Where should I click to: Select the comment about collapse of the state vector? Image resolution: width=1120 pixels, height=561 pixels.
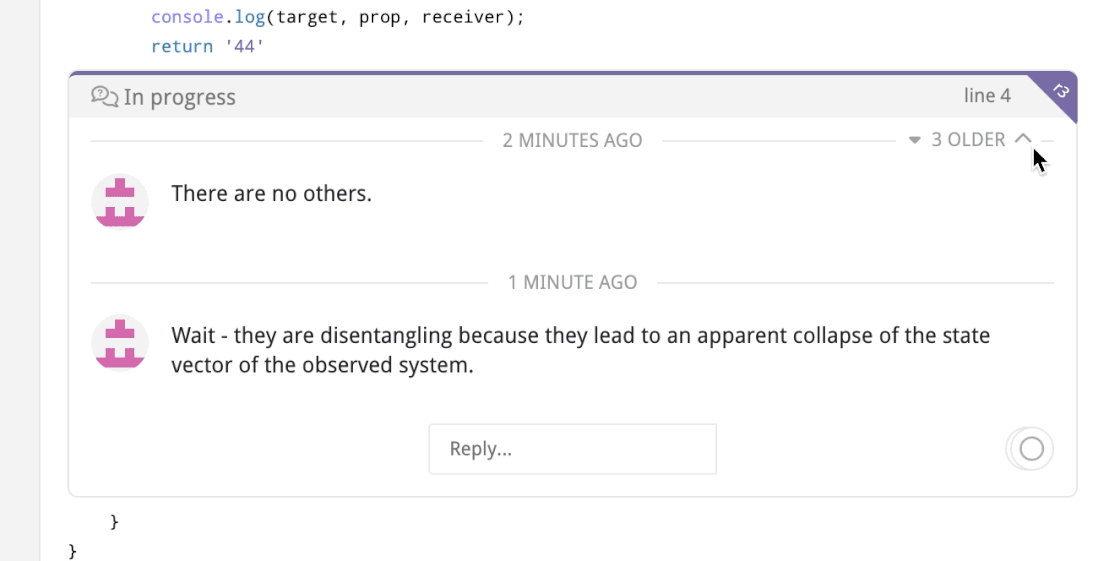(x=580, y=350)
